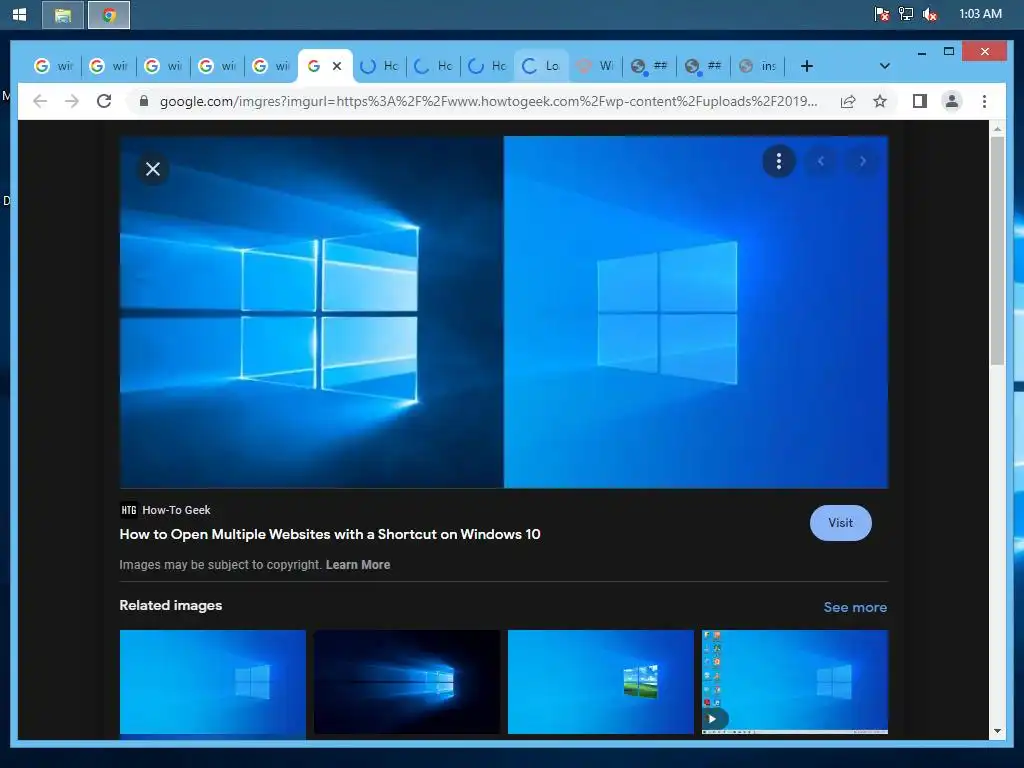Share this page using the share icon

tap(848, 101)
